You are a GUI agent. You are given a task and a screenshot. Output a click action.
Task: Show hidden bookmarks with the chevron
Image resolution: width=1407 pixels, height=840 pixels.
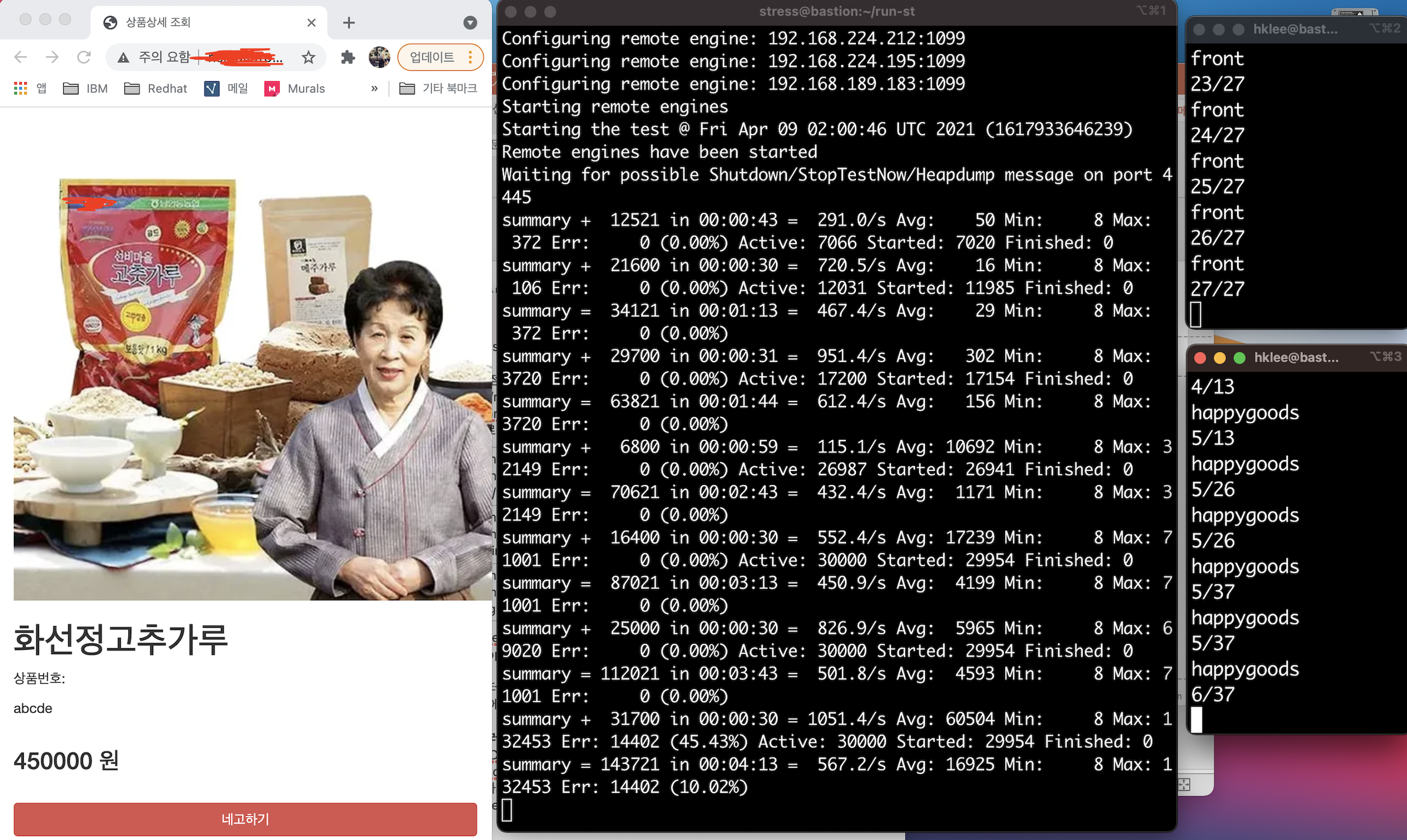[374, 88]
